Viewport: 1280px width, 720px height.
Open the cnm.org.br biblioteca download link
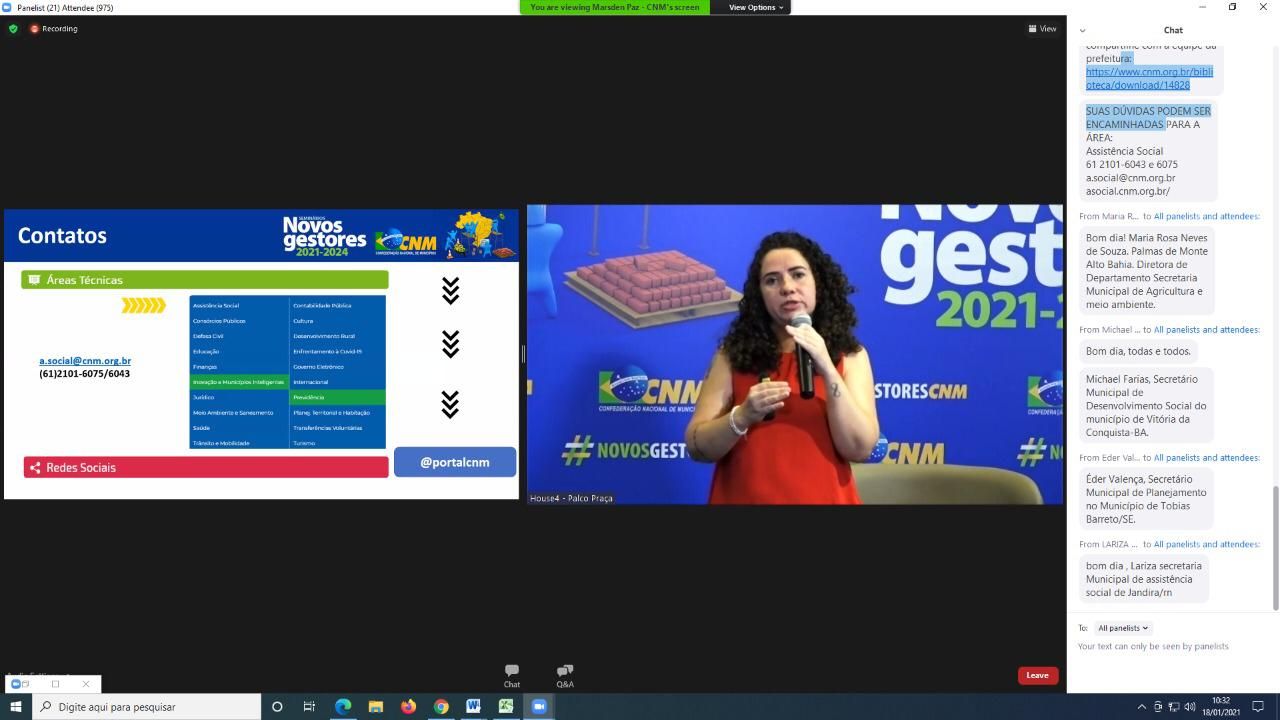pos(1149,78)
